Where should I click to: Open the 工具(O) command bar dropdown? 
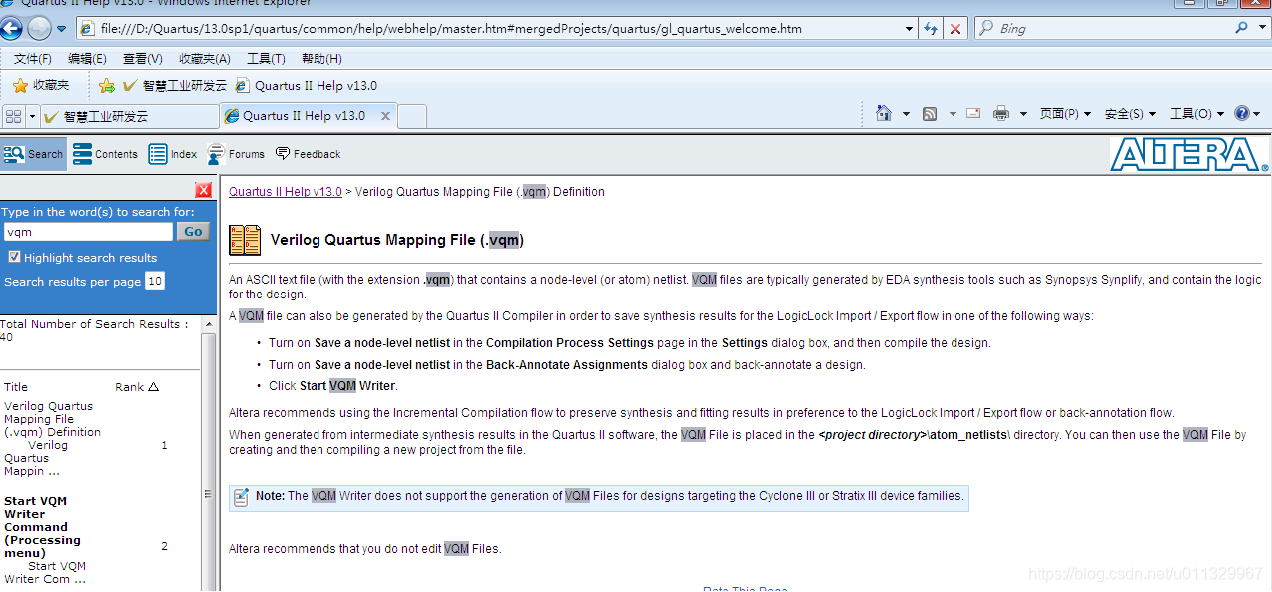1196,114
